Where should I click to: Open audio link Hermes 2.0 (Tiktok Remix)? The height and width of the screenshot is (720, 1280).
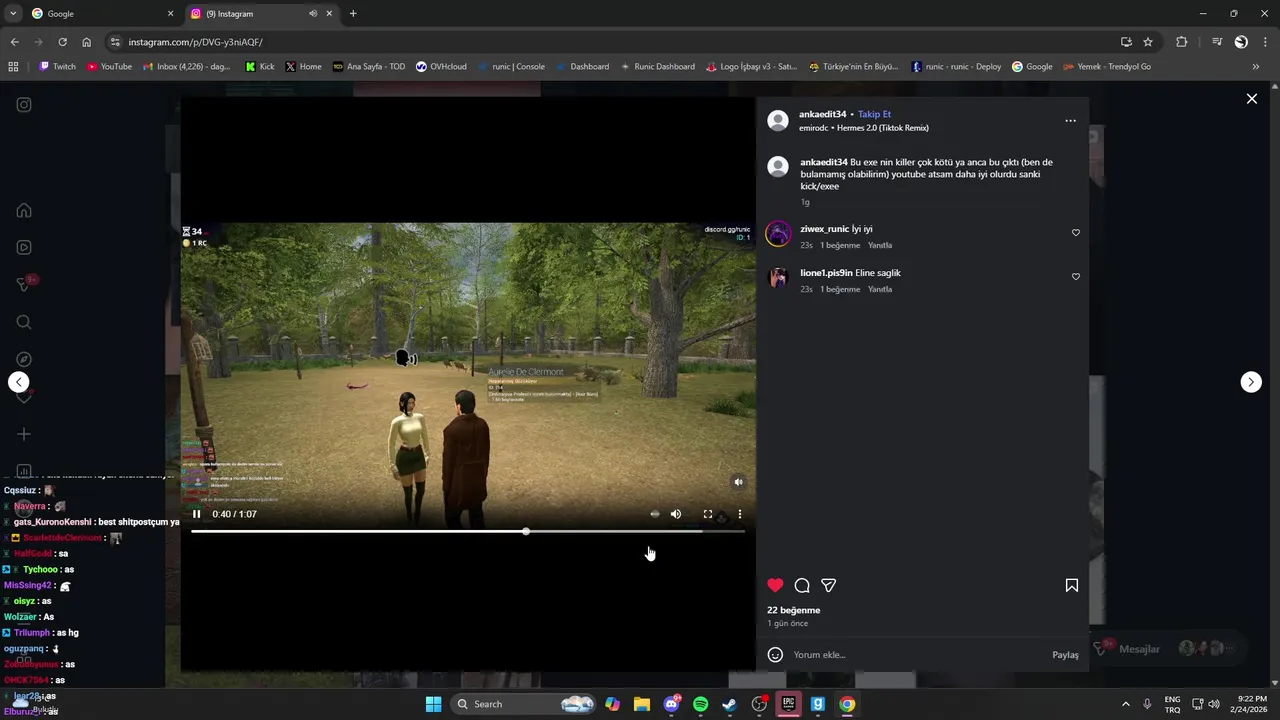[883, 128]
